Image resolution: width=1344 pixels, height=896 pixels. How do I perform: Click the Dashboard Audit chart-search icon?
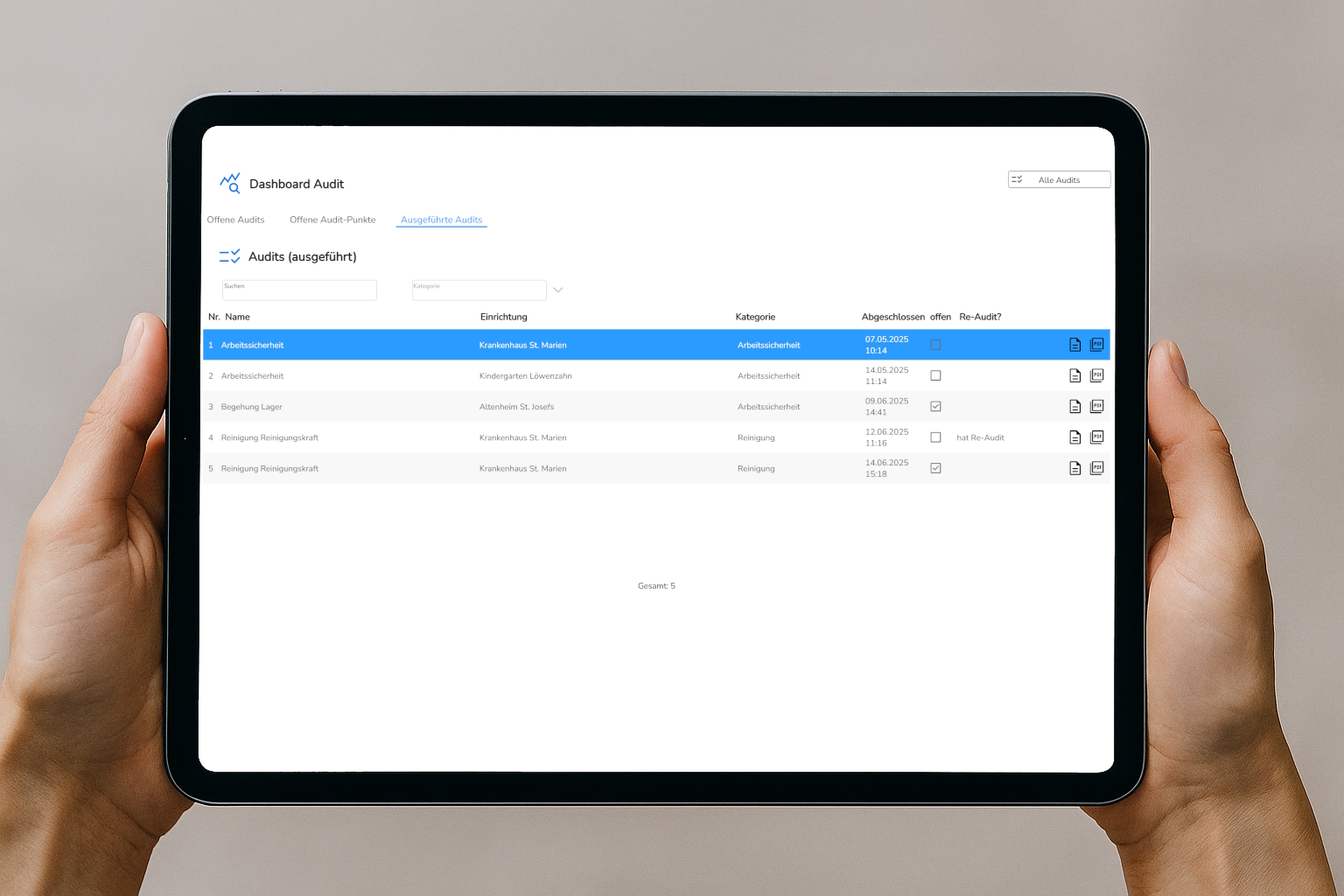[x=230, y=183]
